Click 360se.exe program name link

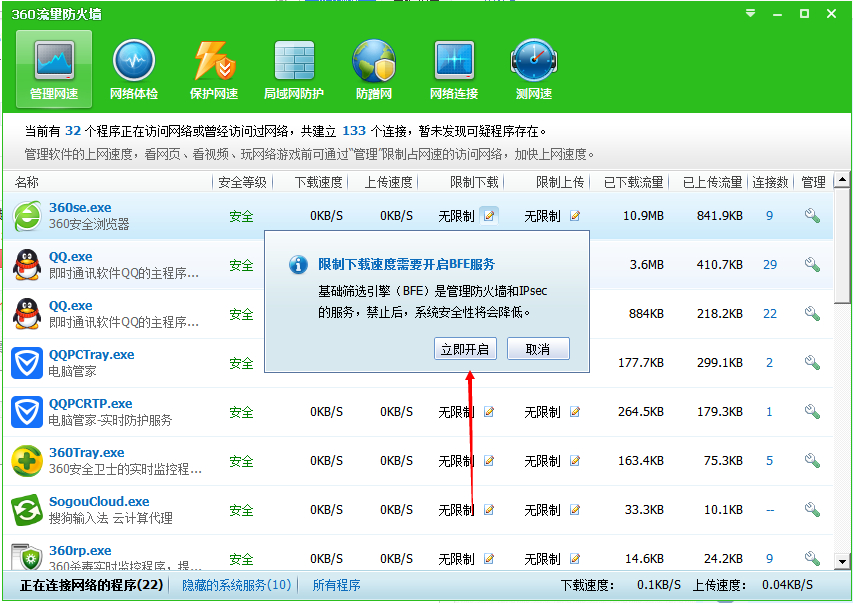(x=80, y=207)
